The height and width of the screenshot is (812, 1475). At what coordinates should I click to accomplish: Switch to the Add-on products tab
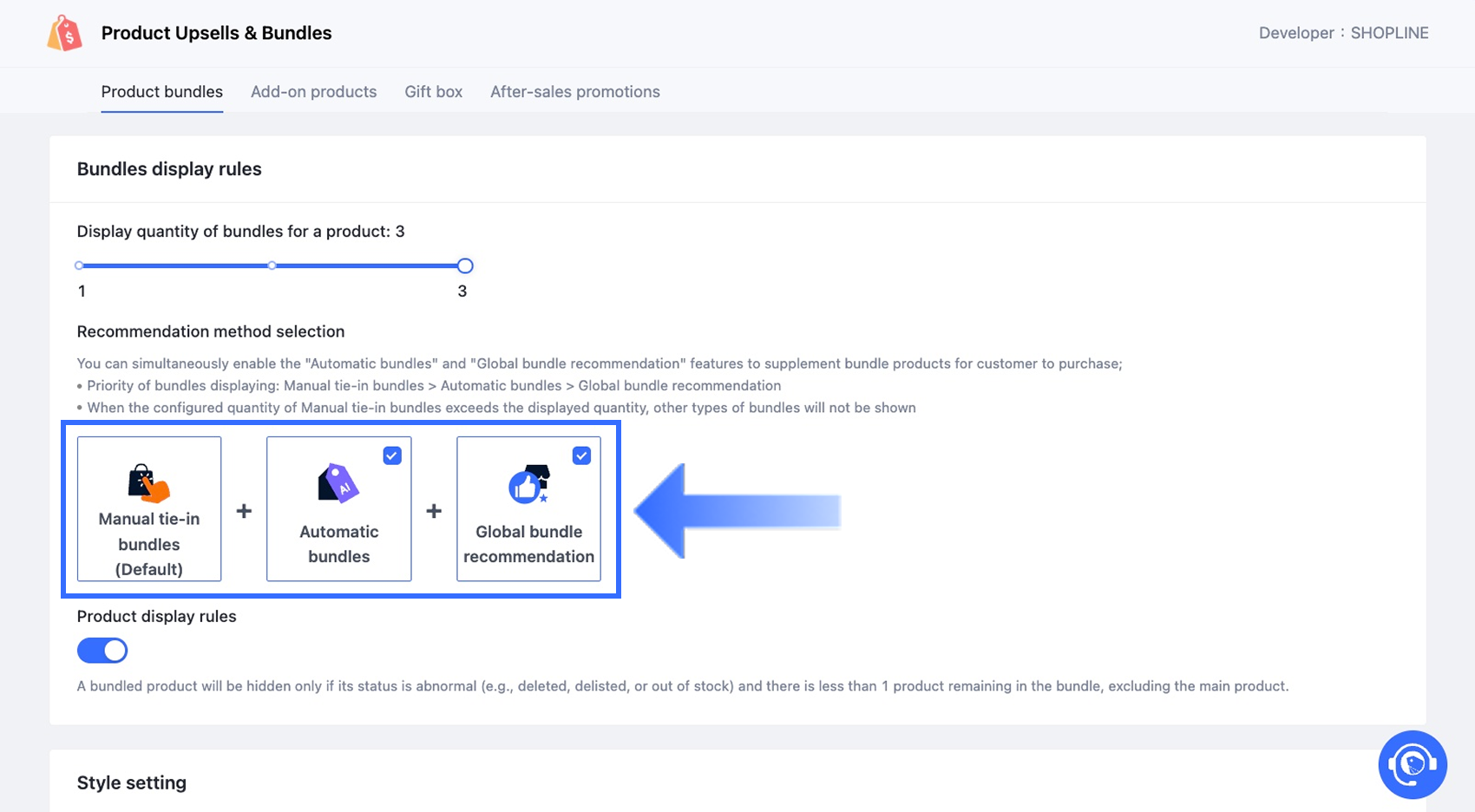313,92
